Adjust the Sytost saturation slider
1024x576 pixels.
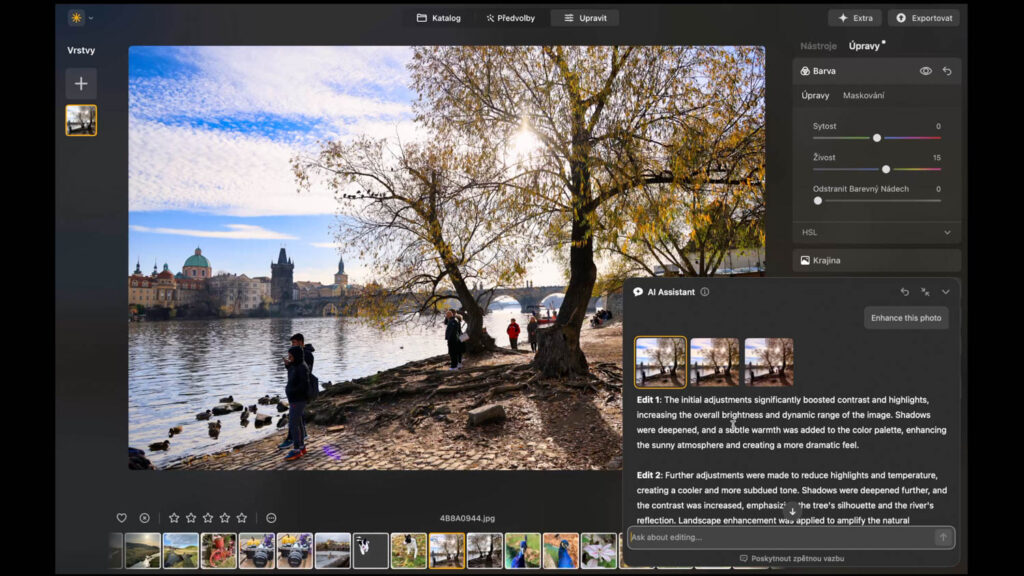(x=877, y=138)
